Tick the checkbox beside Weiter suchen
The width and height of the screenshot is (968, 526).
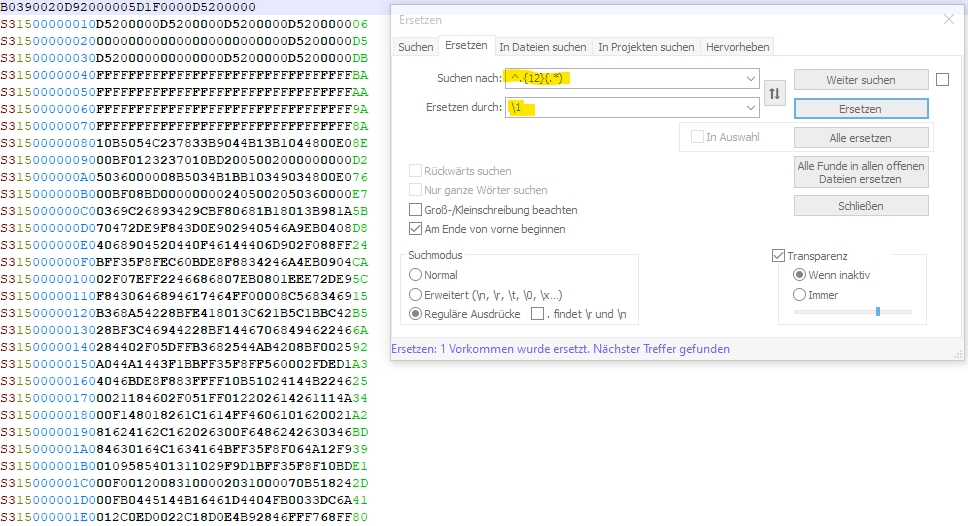pos(942,79)
